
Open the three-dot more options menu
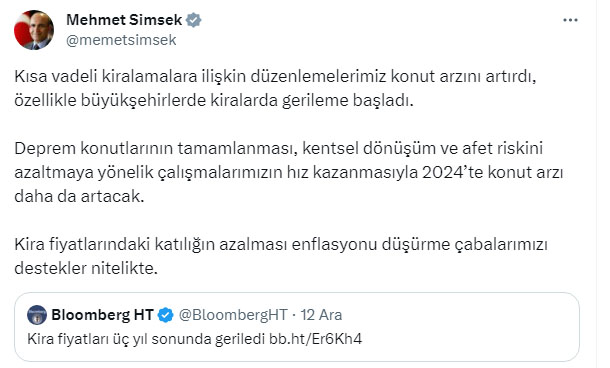point(570,20)
